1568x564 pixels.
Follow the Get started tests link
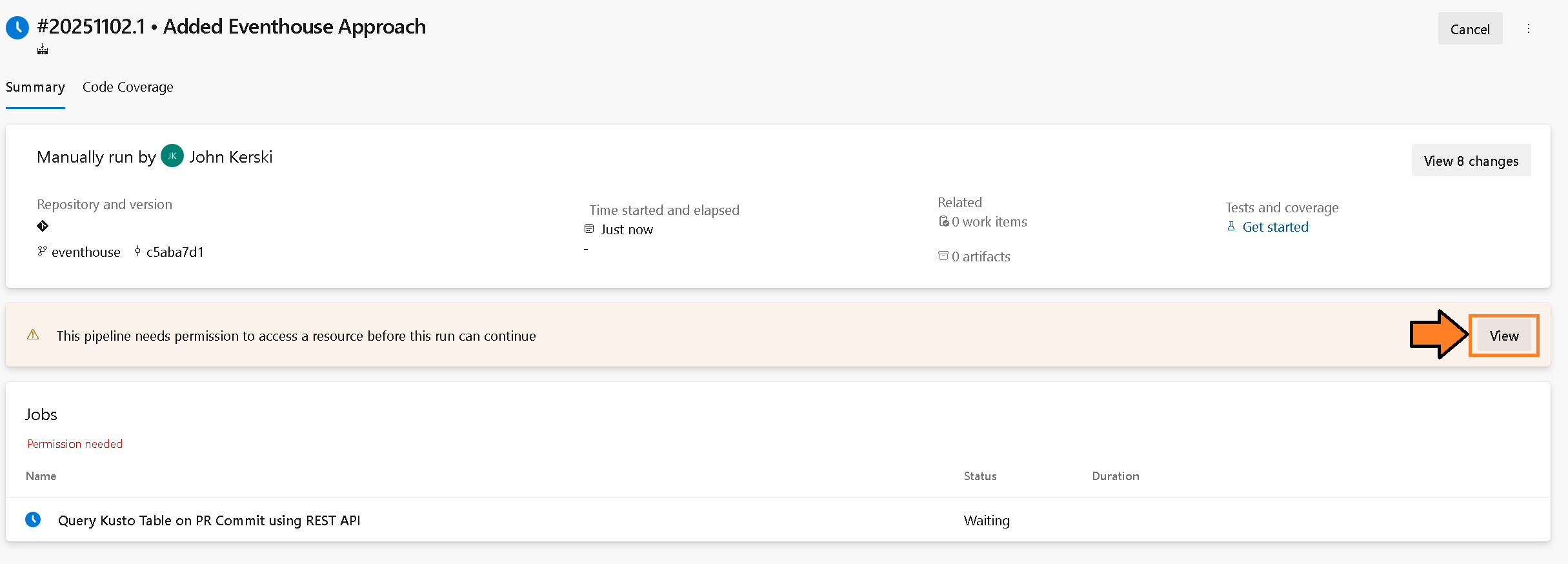click(x=1275, y=227)
